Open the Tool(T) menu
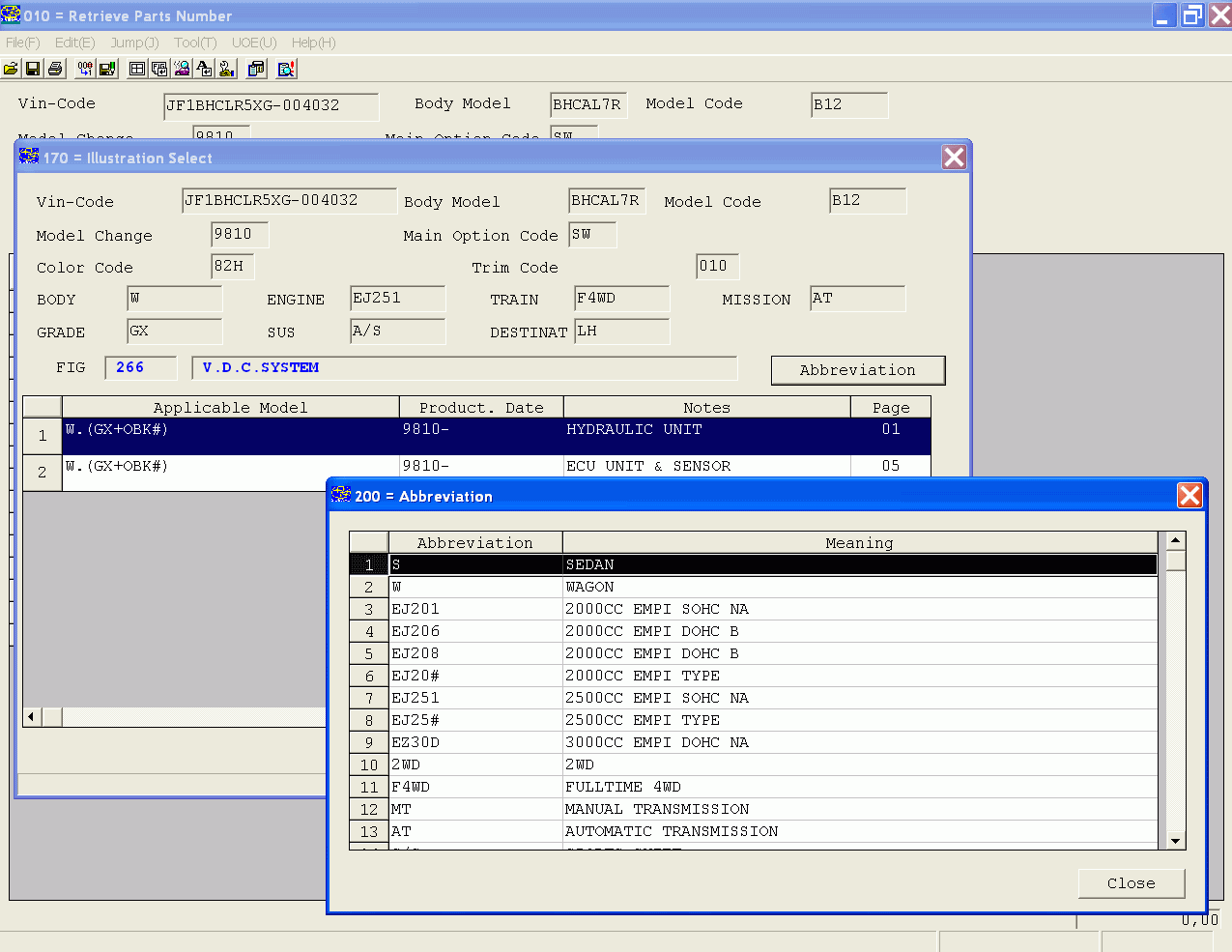1232x952 pixels. coord(195,43)
